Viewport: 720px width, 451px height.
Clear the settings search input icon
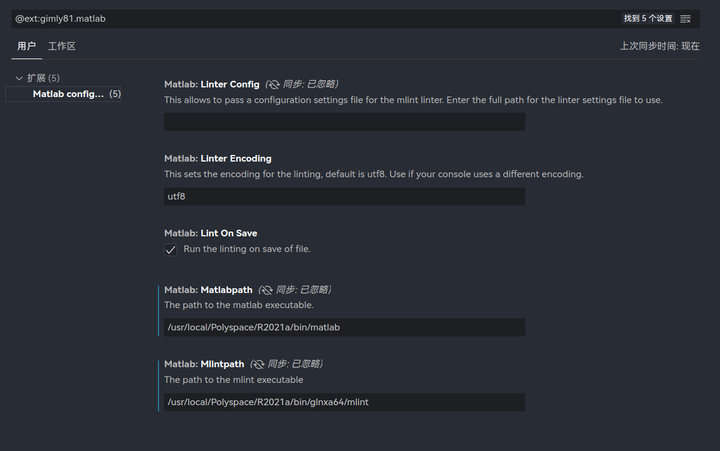(686, 19)
